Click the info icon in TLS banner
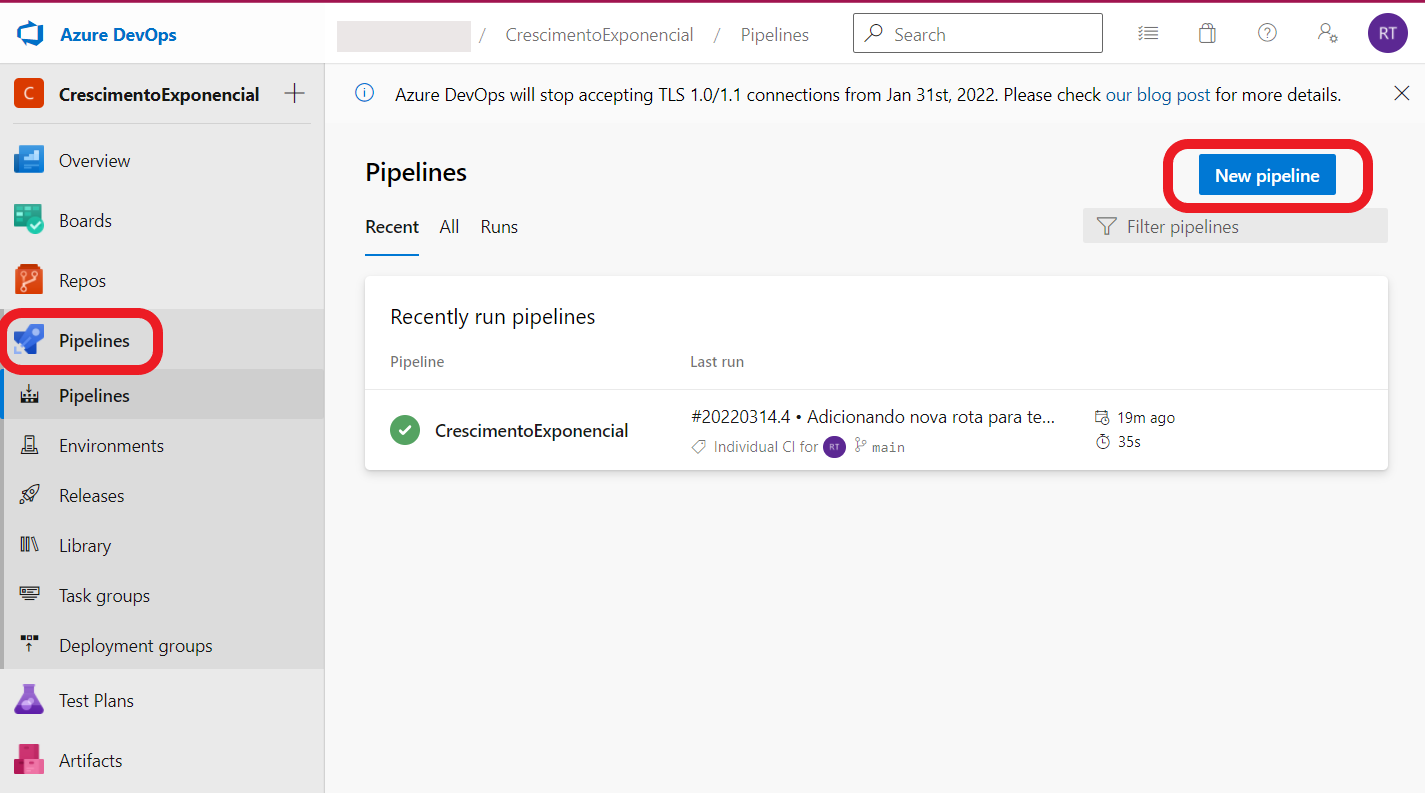1425x793 pixels. (365, 93)
